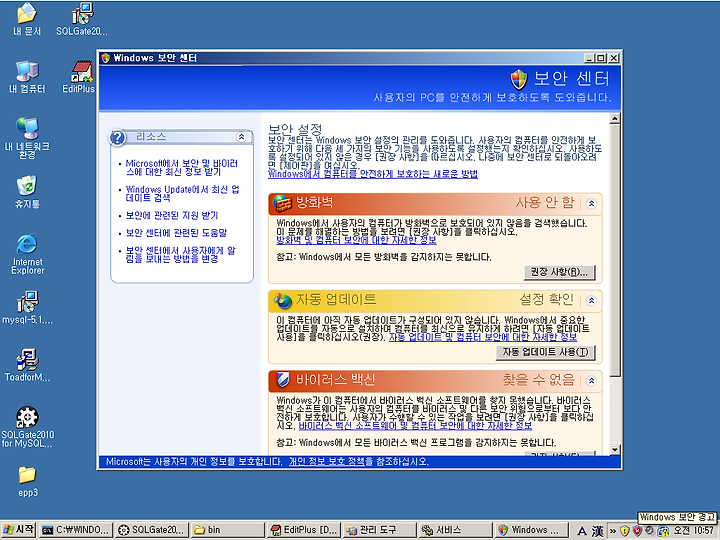Switch to 관리 도구 taskbar window
720x540 pixels.
click(379, 530)
